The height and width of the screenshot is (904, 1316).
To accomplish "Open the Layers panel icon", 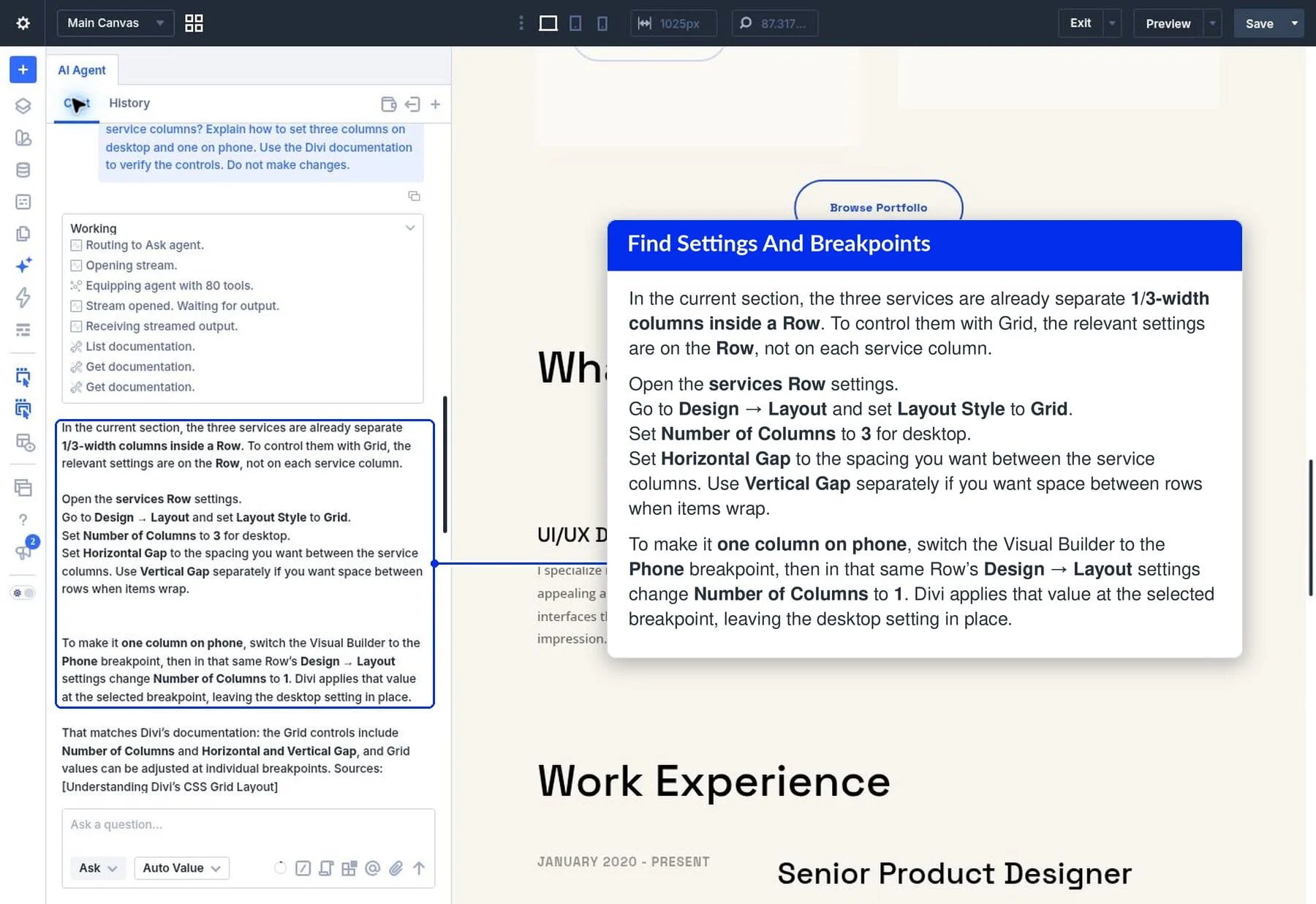I will pyautogui.click(x=23, y=106).
